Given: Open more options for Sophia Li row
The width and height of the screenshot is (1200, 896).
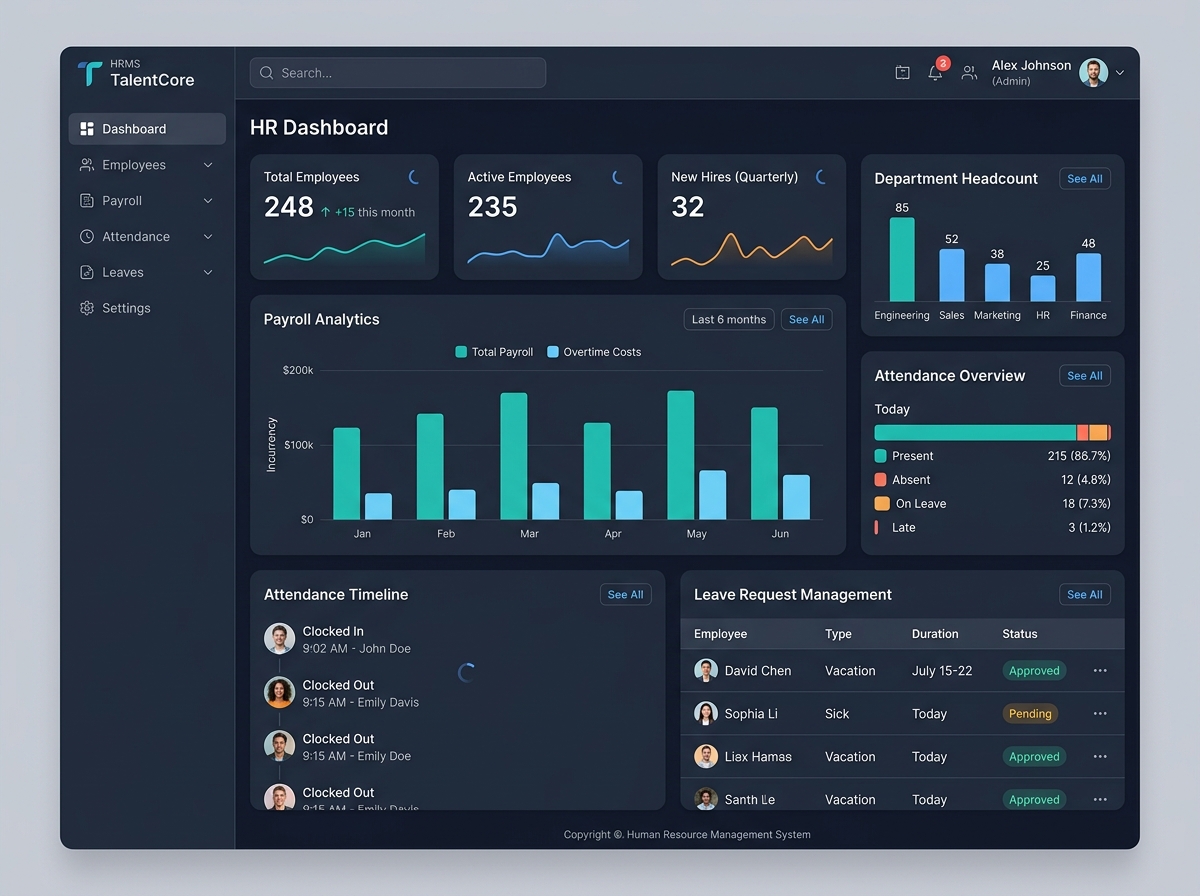Looking at the screenshot, I should 1100,714.
